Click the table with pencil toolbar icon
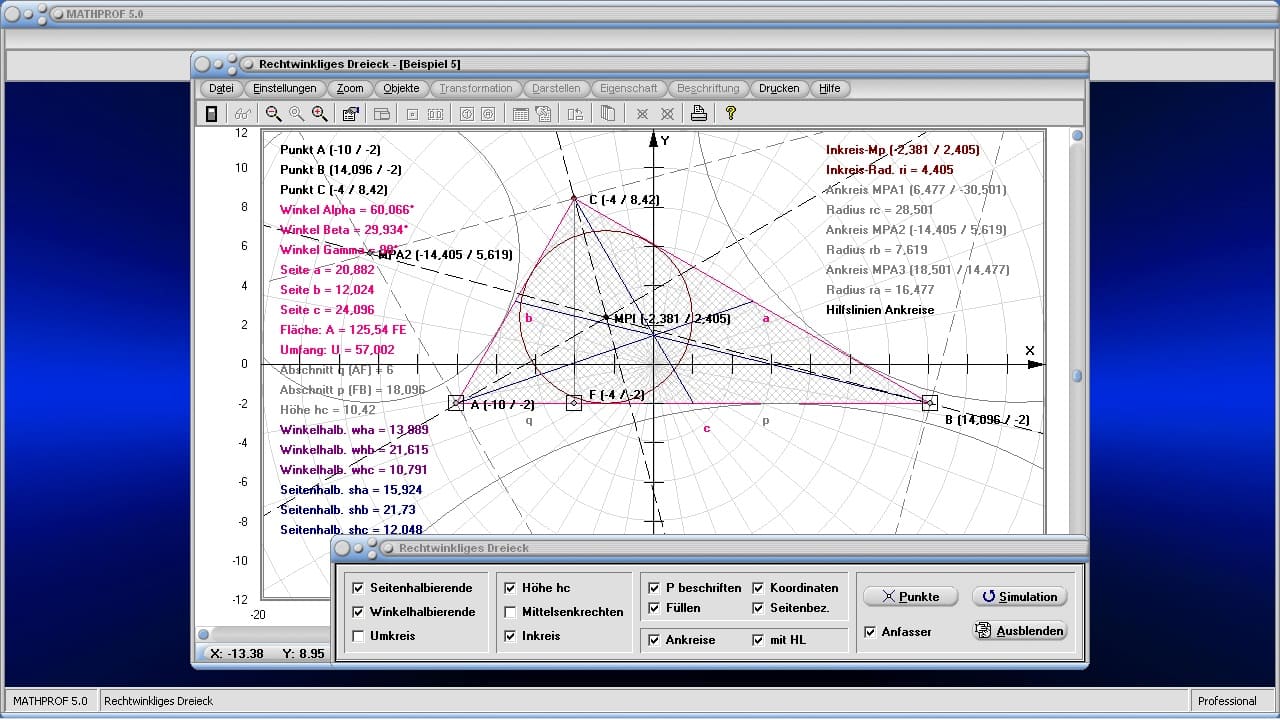This screenshot has height=720, width=1280. (544, 114)
